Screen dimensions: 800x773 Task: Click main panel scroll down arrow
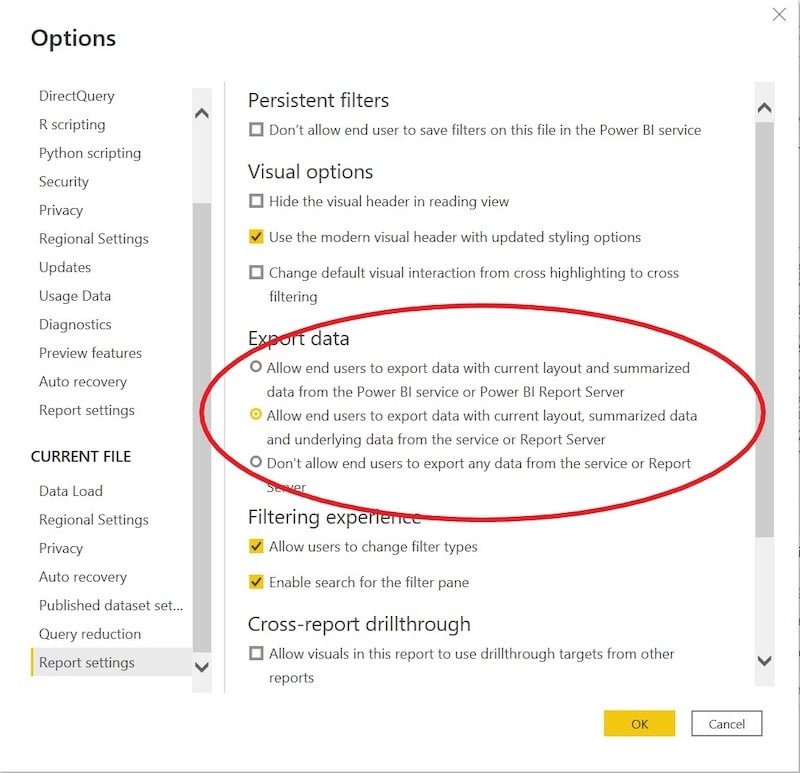[x=764, y=661]
